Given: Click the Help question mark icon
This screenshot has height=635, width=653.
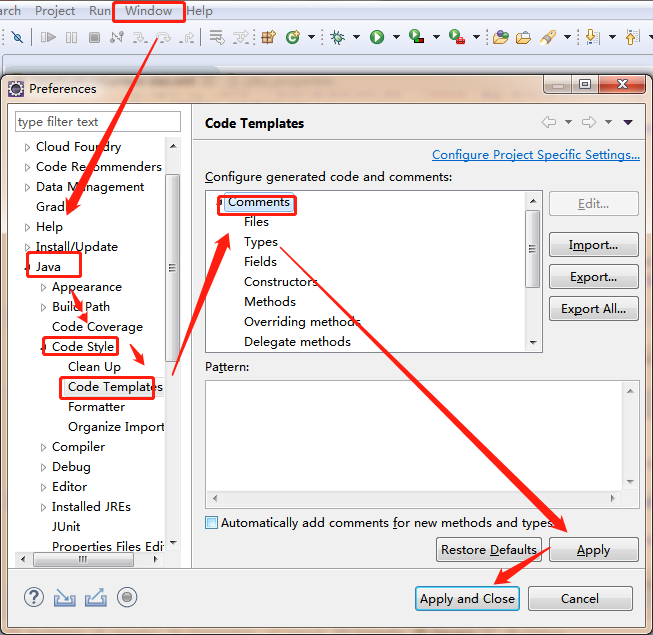Looking at the screenshot, I should point(34,597).
